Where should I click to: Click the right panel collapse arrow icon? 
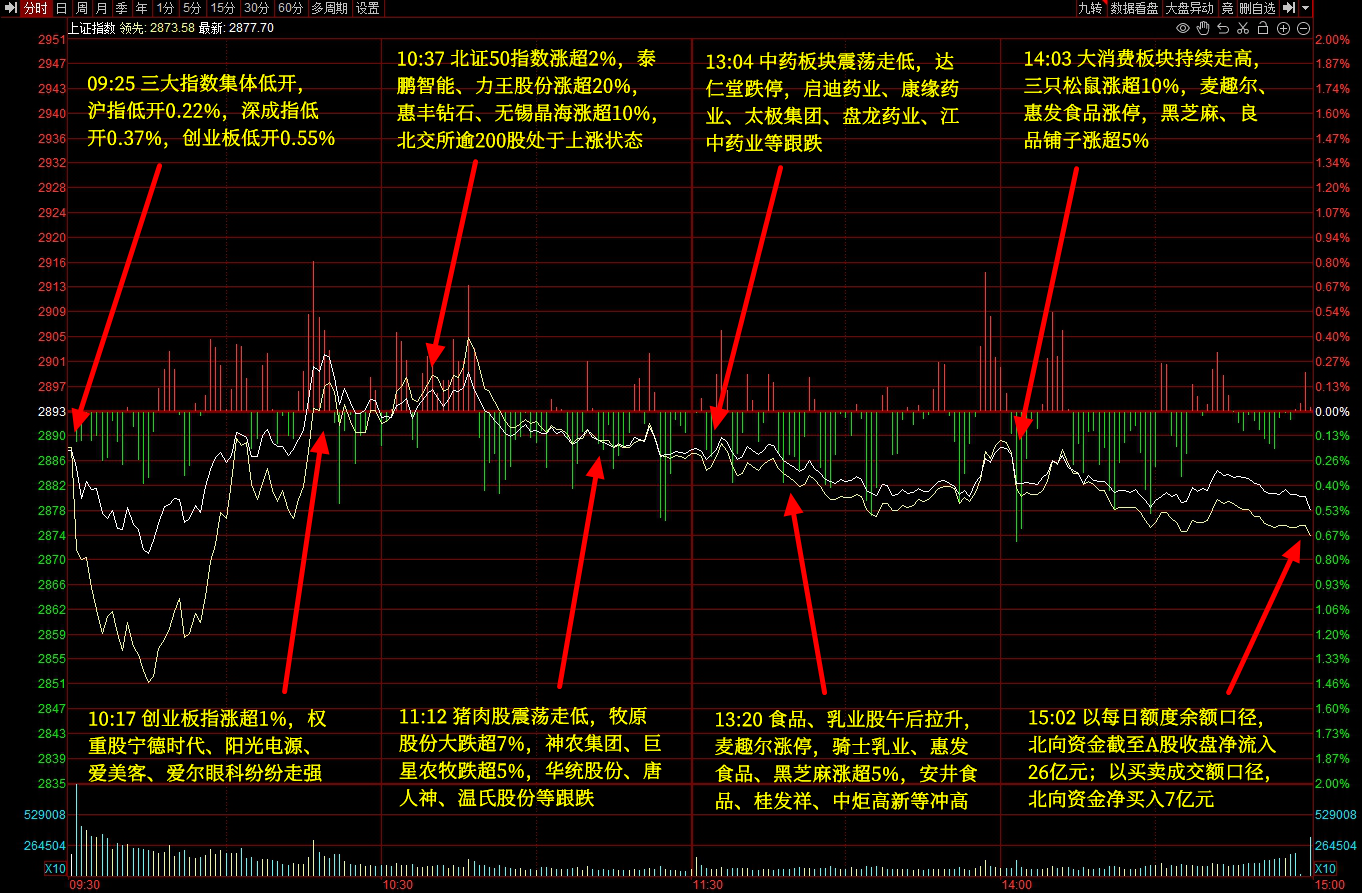coord(1289,8)
